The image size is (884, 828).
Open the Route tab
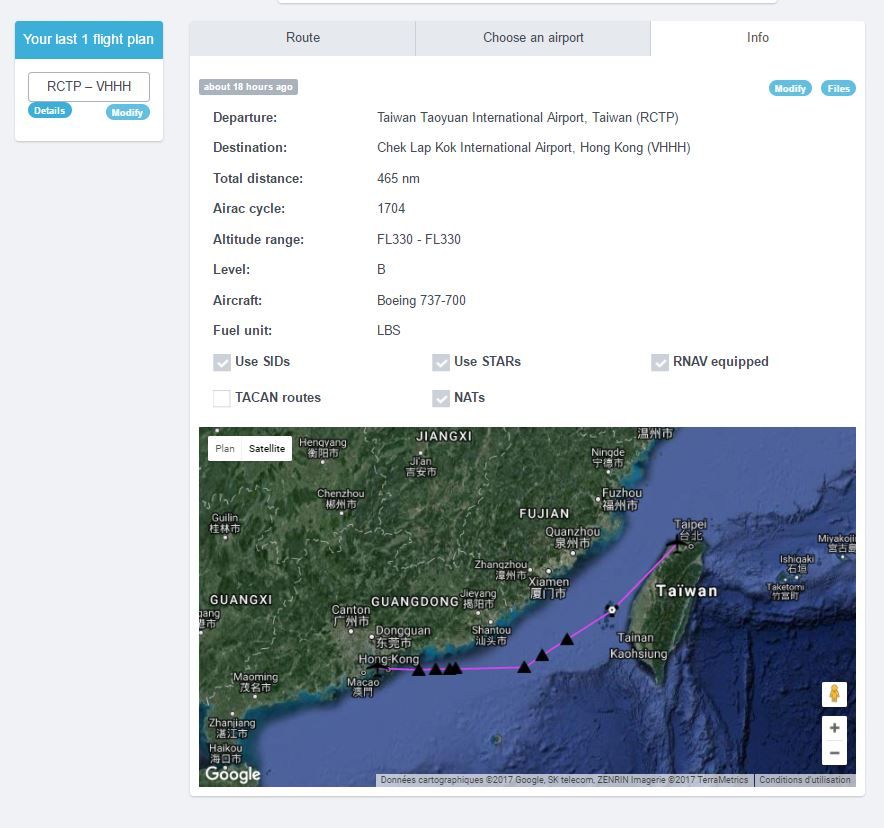[303, 38]
